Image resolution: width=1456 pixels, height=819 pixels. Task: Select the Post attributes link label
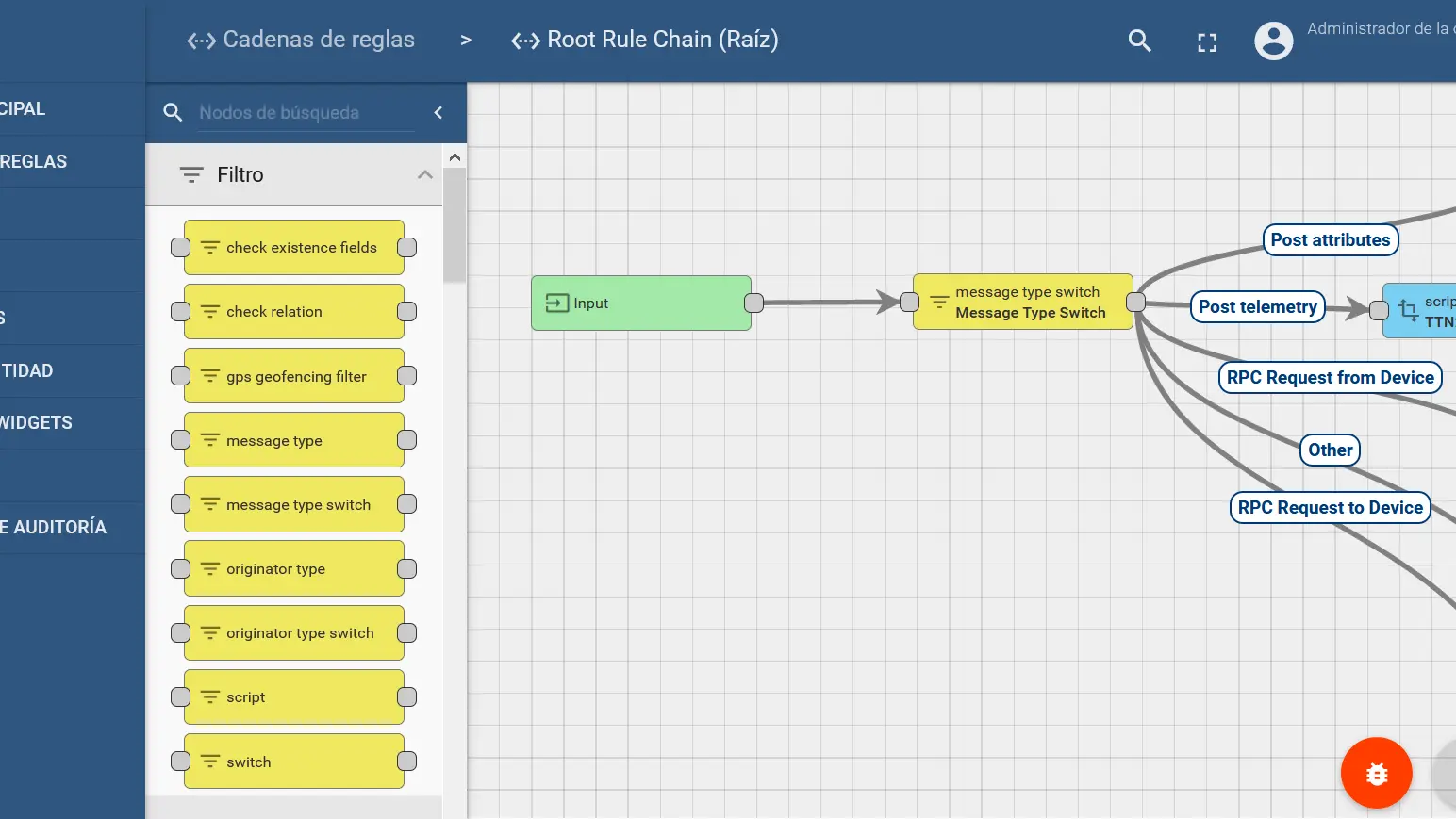pos(1331,240)
